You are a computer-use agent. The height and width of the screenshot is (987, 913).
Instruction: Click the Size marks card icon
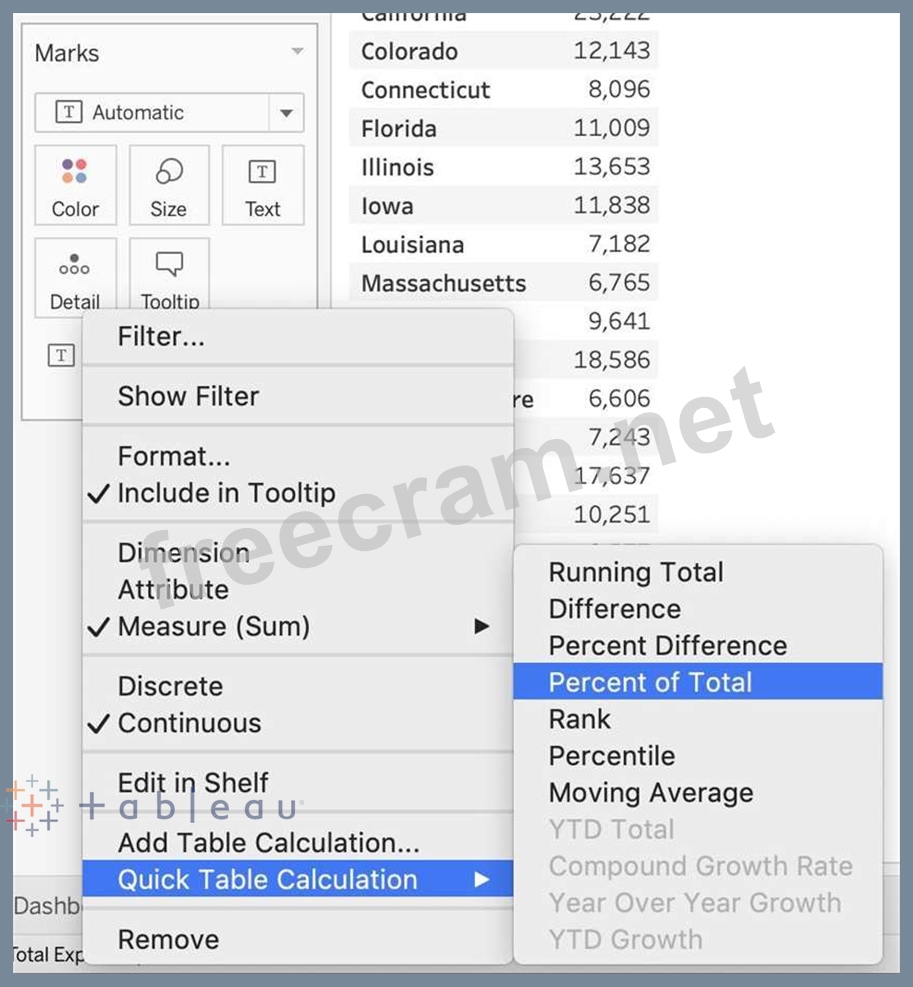[168, 186]
